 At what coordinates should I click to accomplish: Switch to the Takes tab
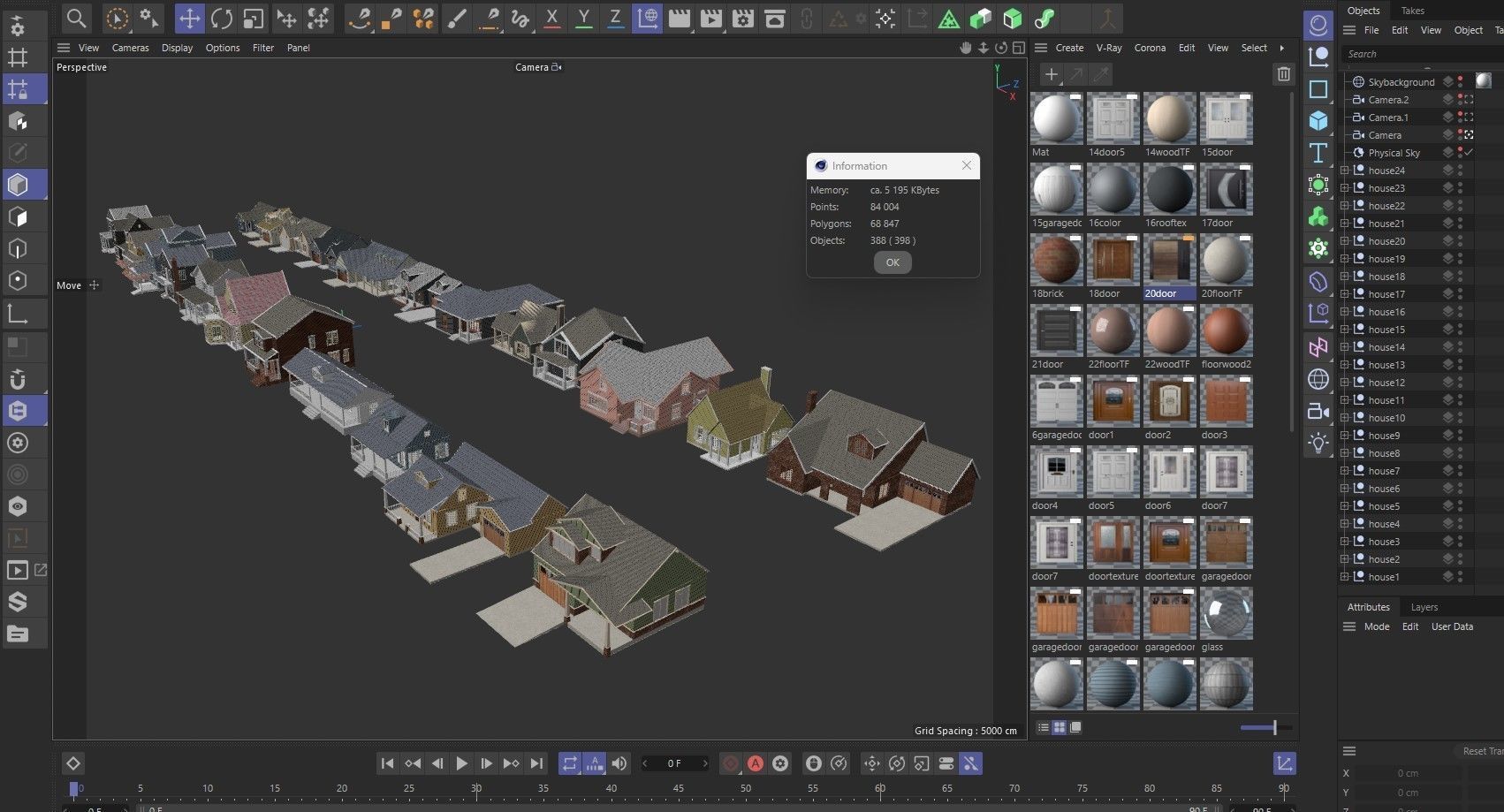pos(1413,11)
